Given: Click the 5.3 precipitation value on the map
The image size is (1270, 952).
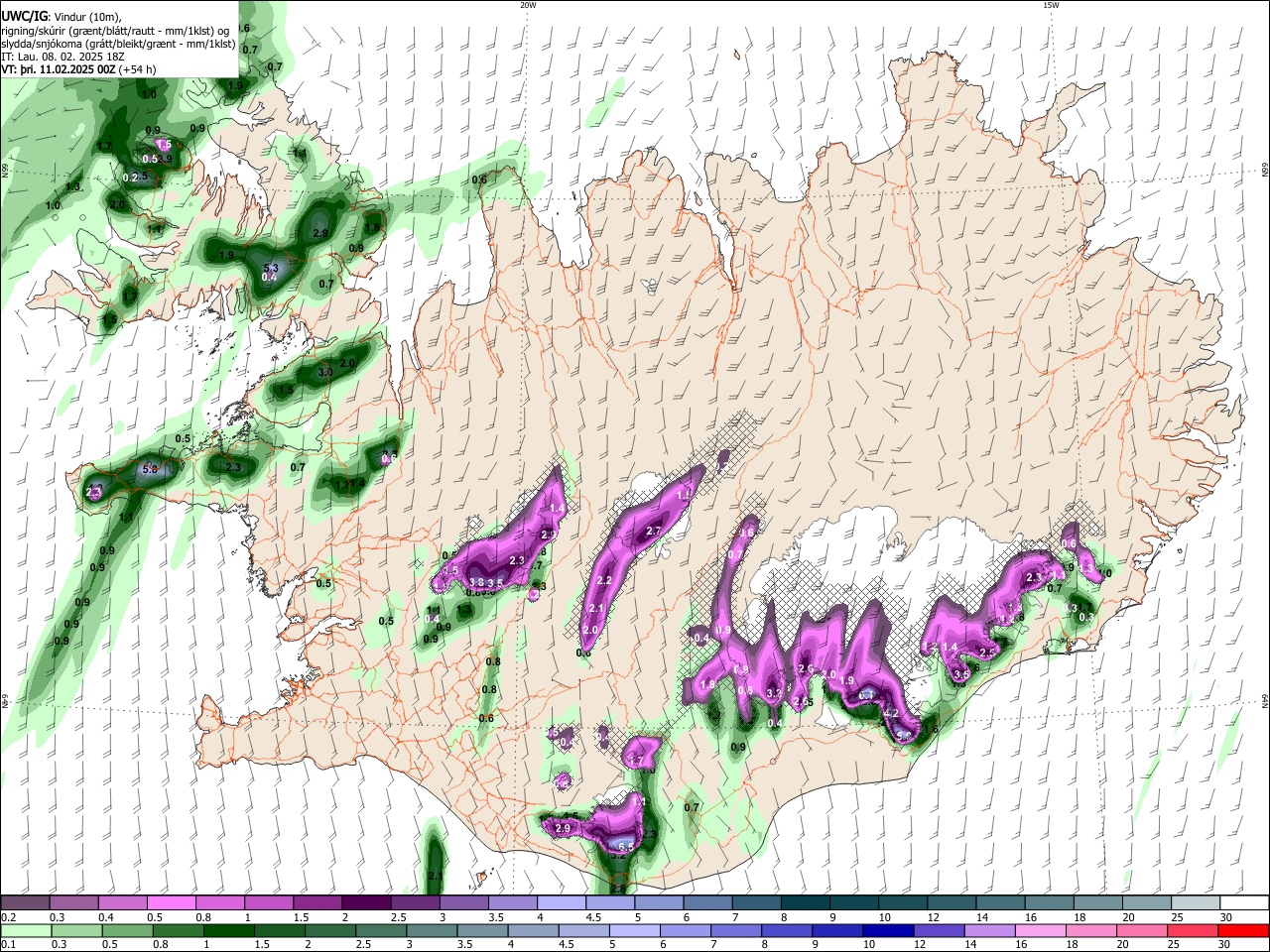Looking at the screenshot, I should [271, 269].
